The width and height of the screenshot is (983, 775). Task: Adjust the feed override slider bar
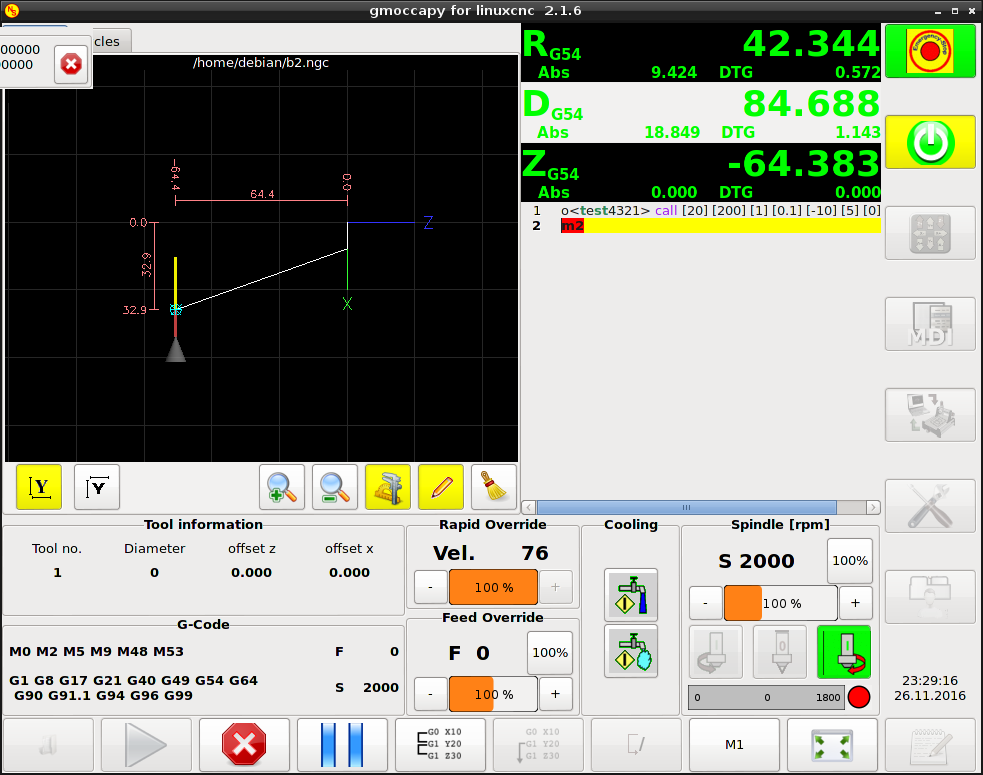tap(493, 694)
